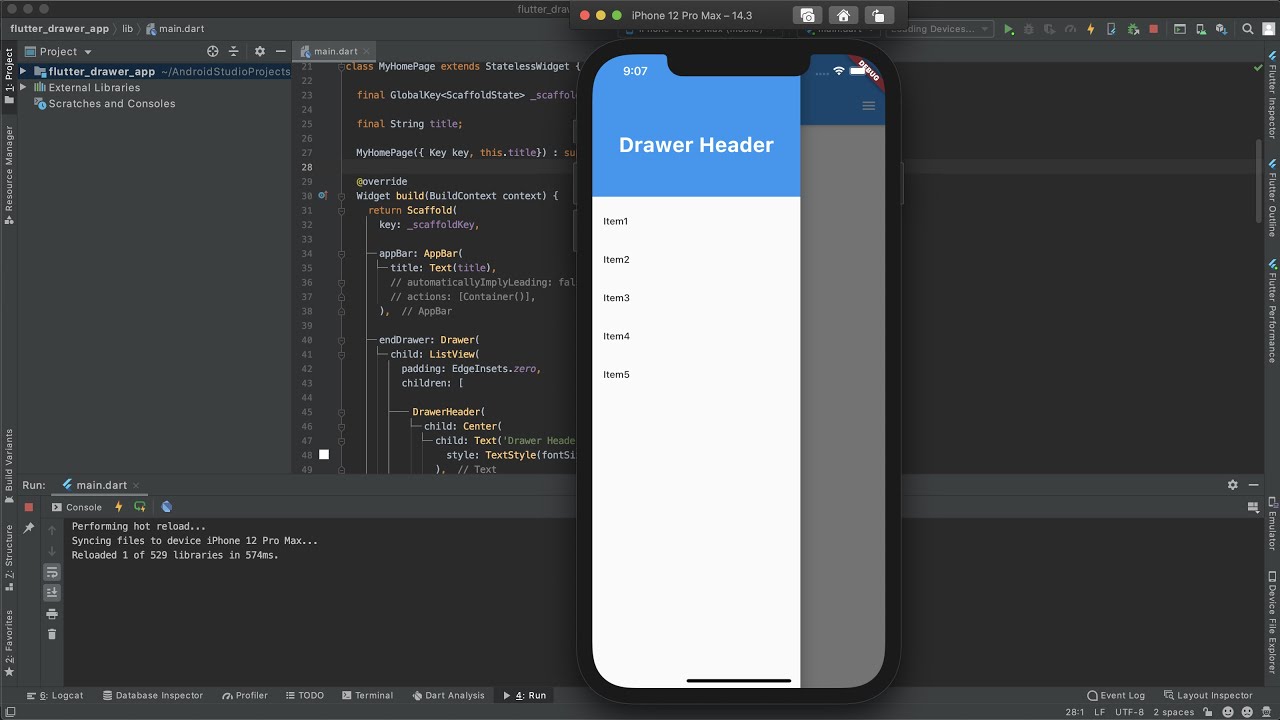The width and height of the screenshot is (1280, 720).
Task: Fold the AppBar block at line 34
Action: pos(341,254)
